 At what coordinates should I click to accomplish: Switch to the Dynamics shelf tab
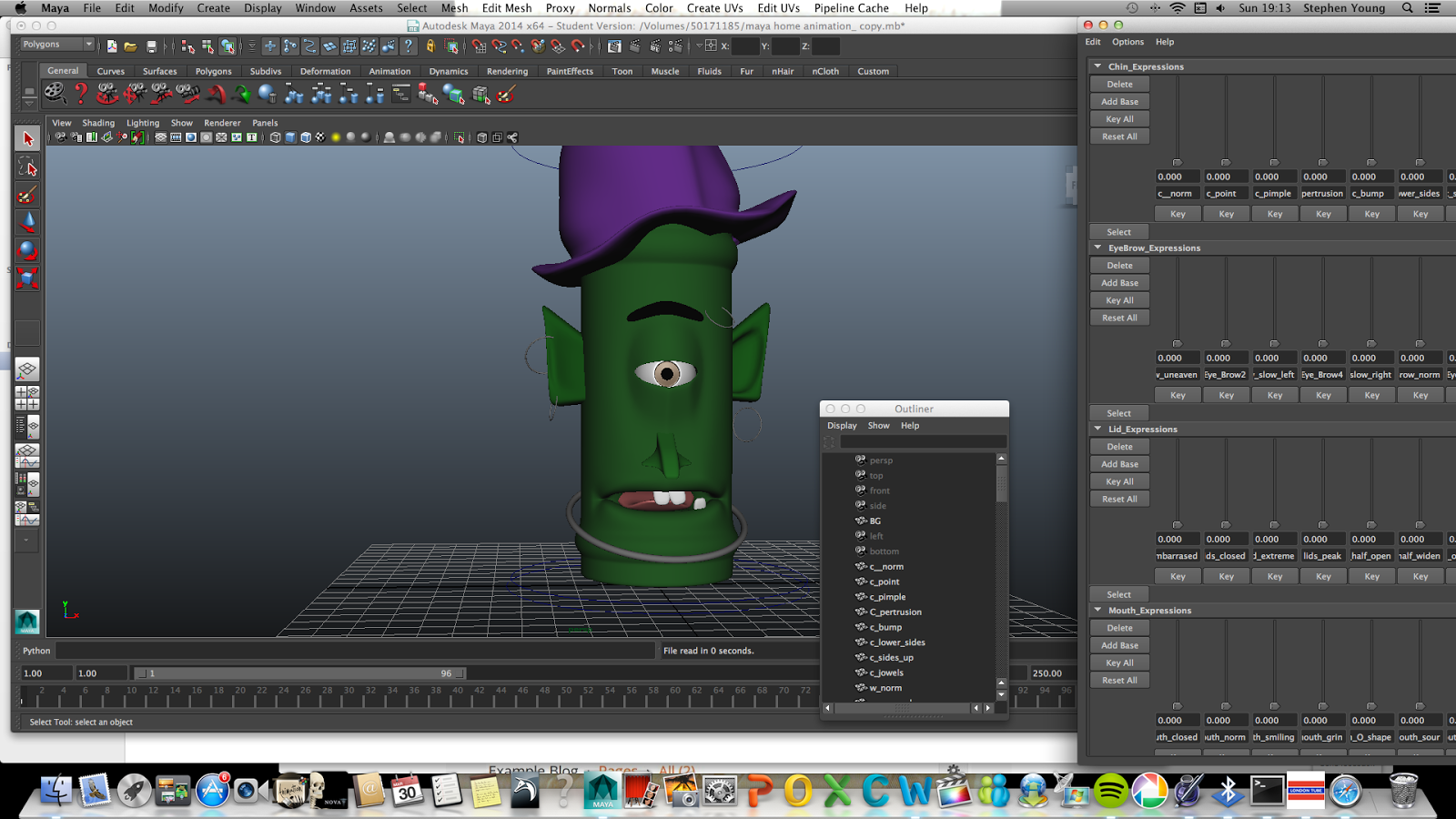448,71
